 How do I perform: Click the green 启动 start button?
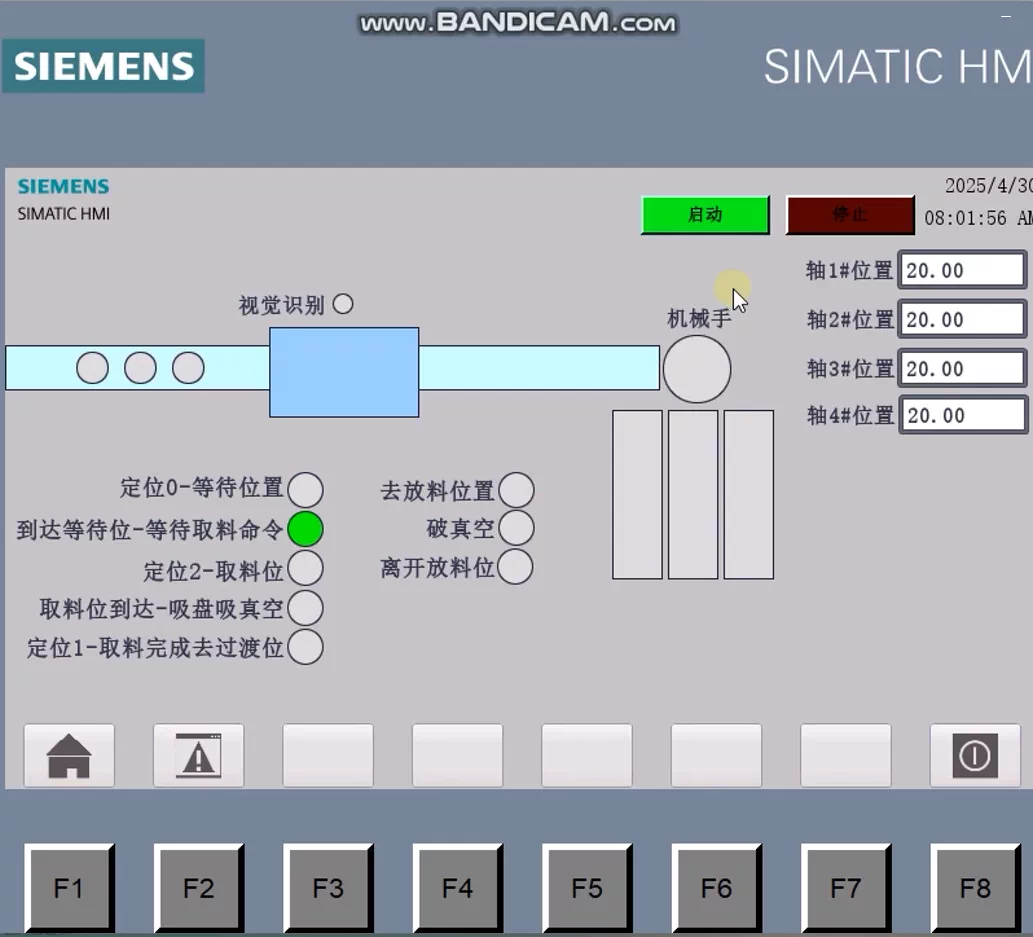point(705,215)
